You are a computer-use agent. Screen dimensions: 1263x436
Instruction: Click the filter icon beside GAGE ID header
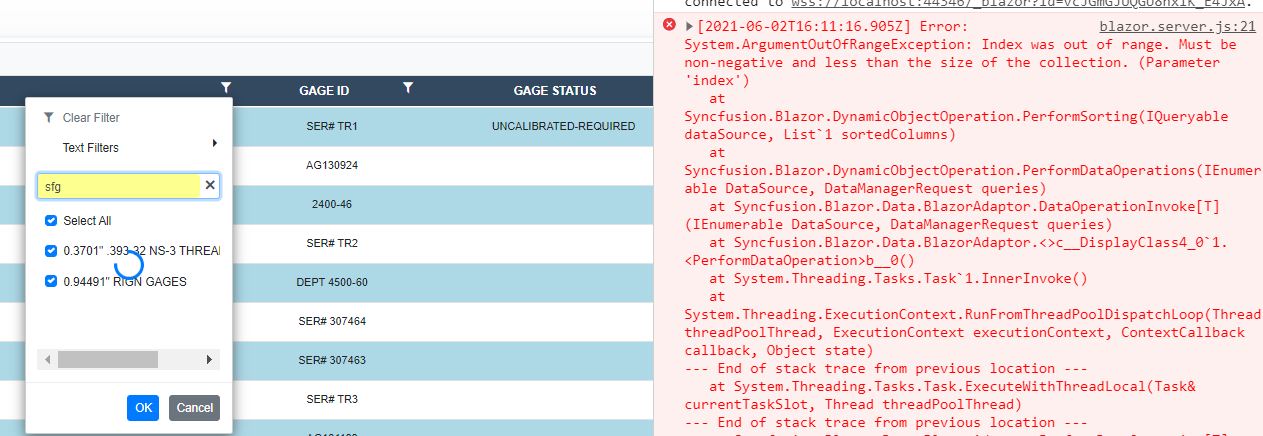407,89
